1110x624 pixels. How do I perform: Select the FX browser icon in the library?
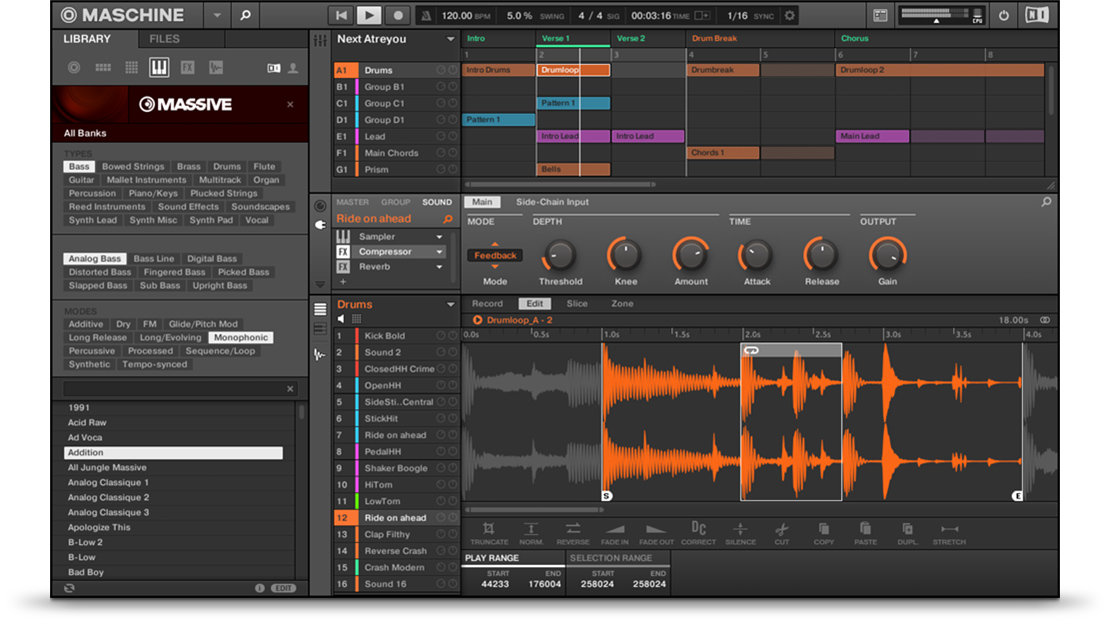(x=187, y=68)
